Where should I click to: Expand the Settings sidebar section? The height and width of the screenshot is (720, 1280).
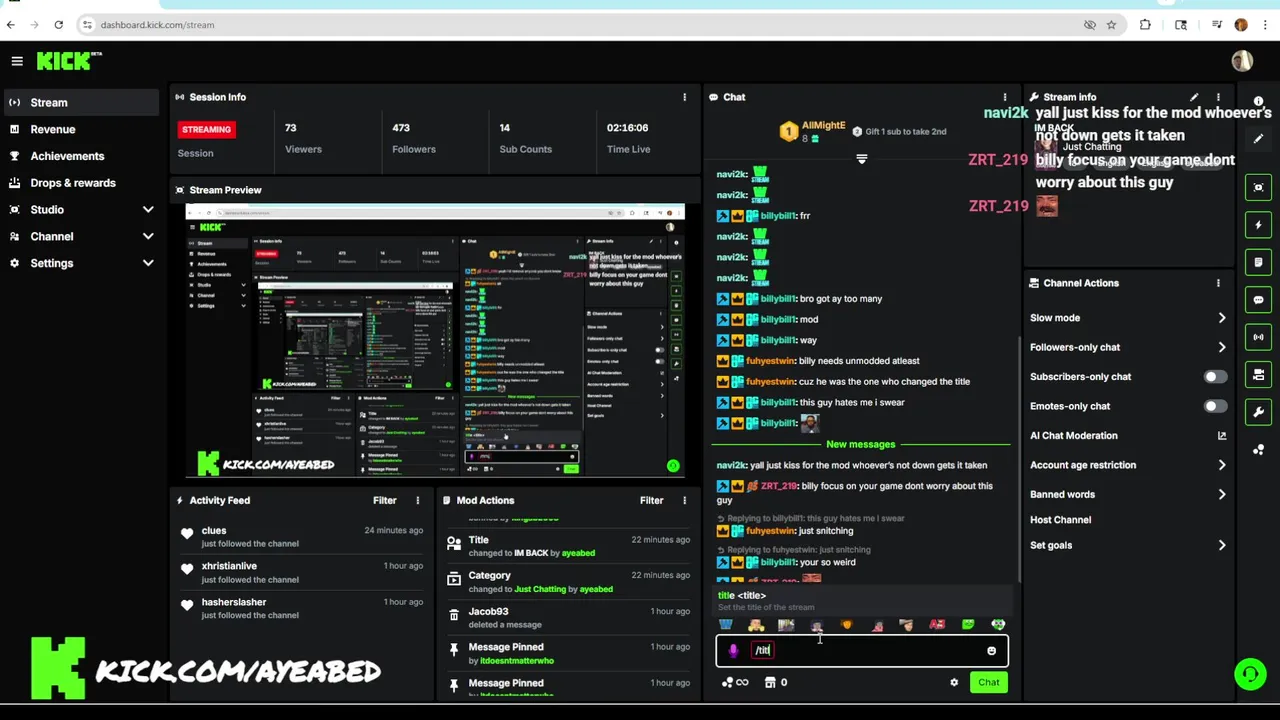click(x=148, y=263)
